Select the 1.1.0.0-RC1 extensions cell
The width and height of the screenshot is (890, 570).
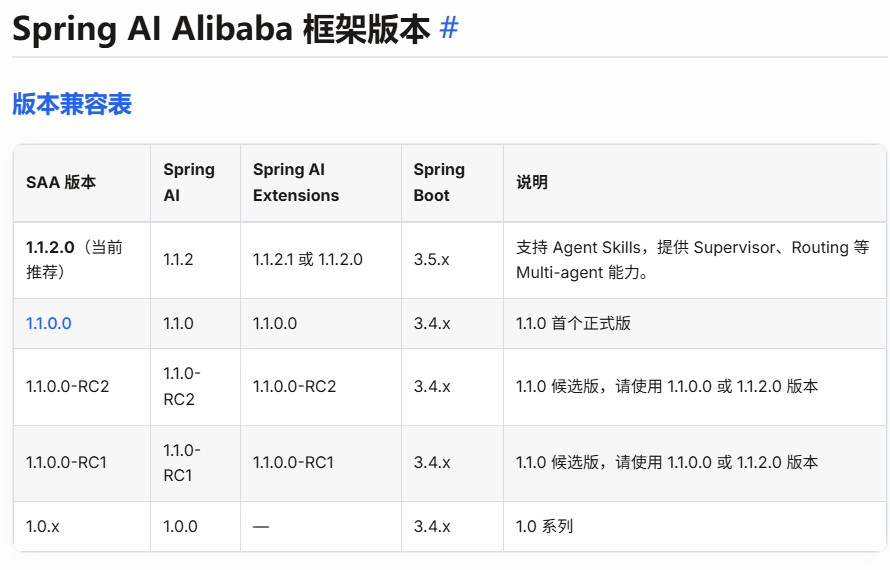click(x=321, y=463)
